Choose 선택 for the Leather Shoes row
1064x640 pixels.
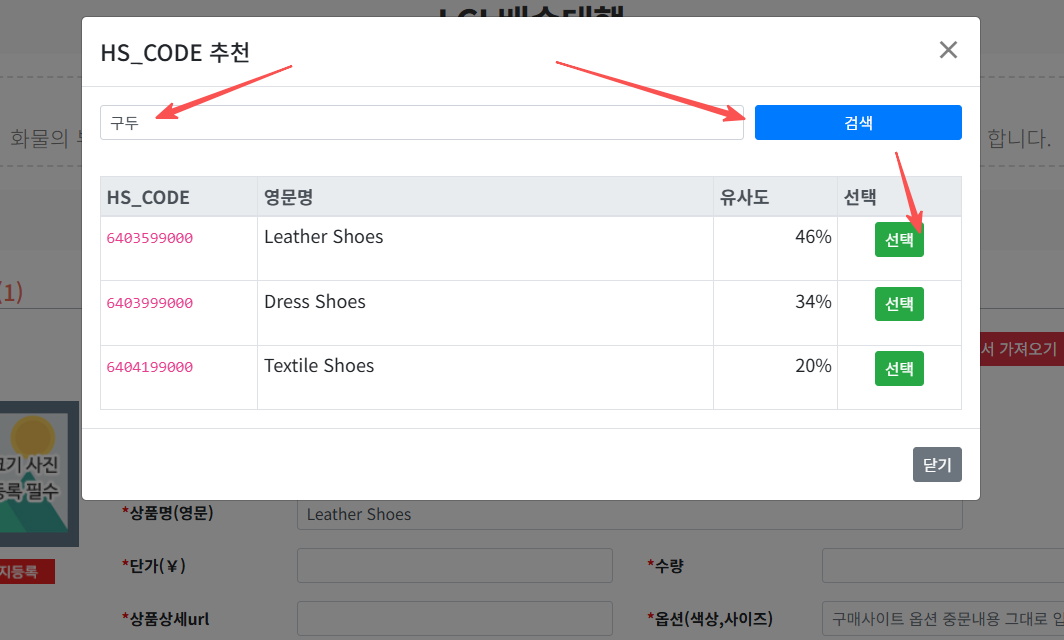tap(899, 240)
